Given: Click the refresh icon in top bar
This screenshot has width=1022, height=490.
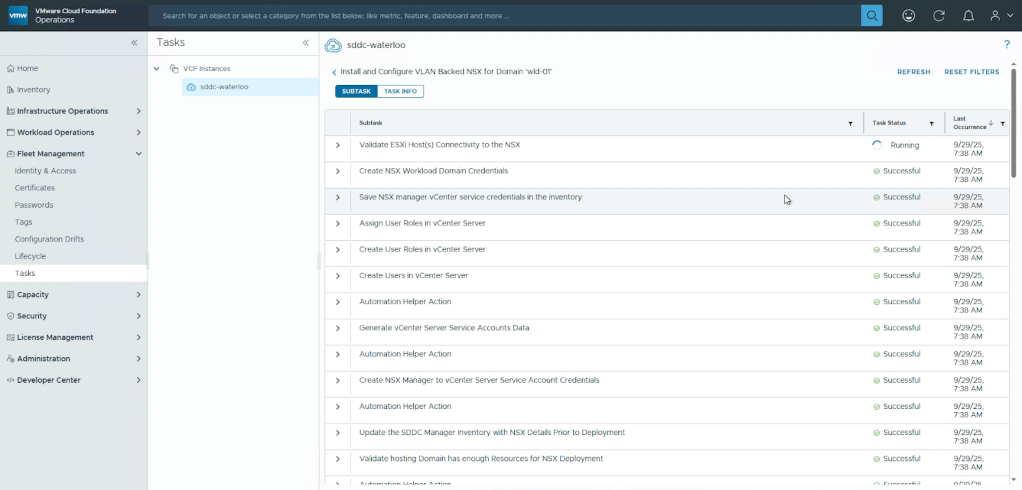Looking at the screenshot, I should [938, 16].
